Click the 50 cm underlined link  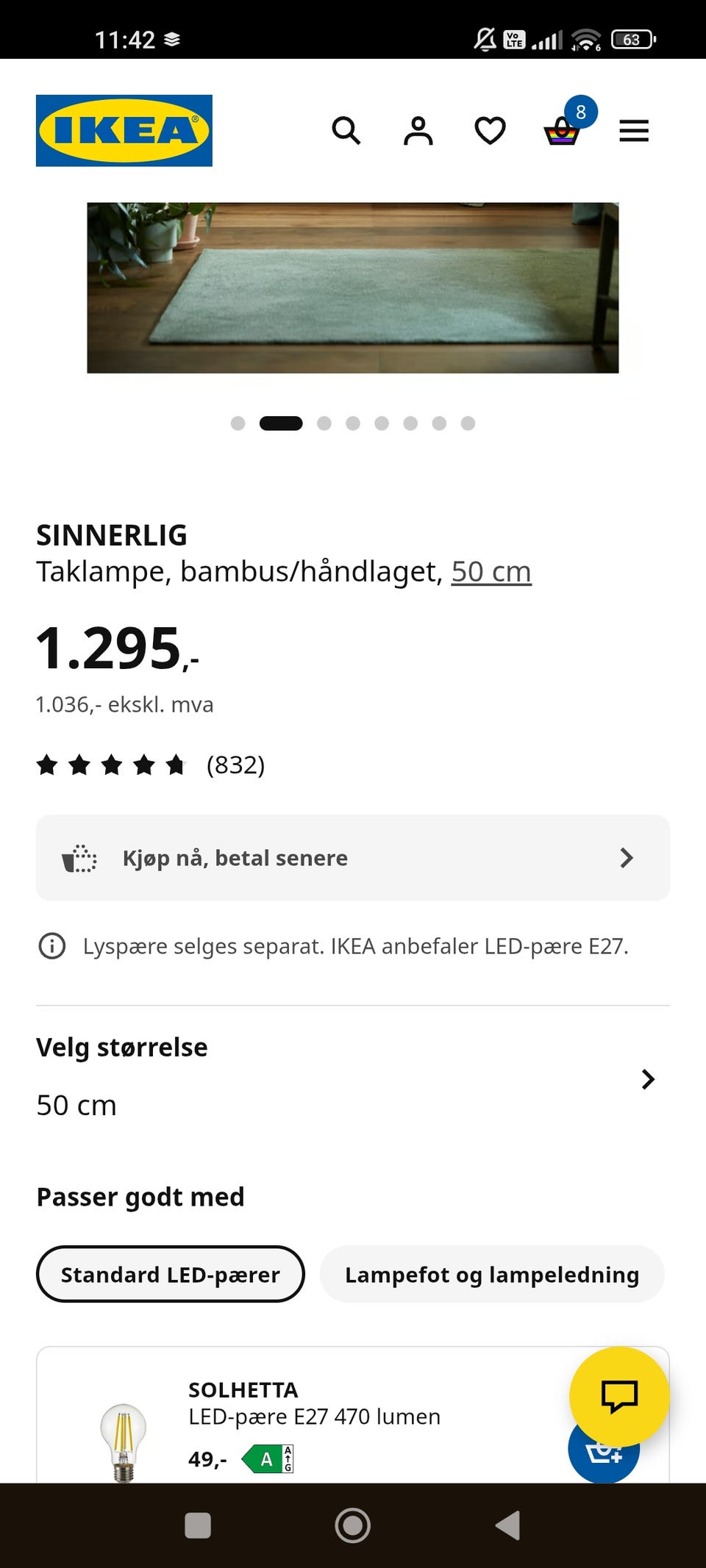491,572
